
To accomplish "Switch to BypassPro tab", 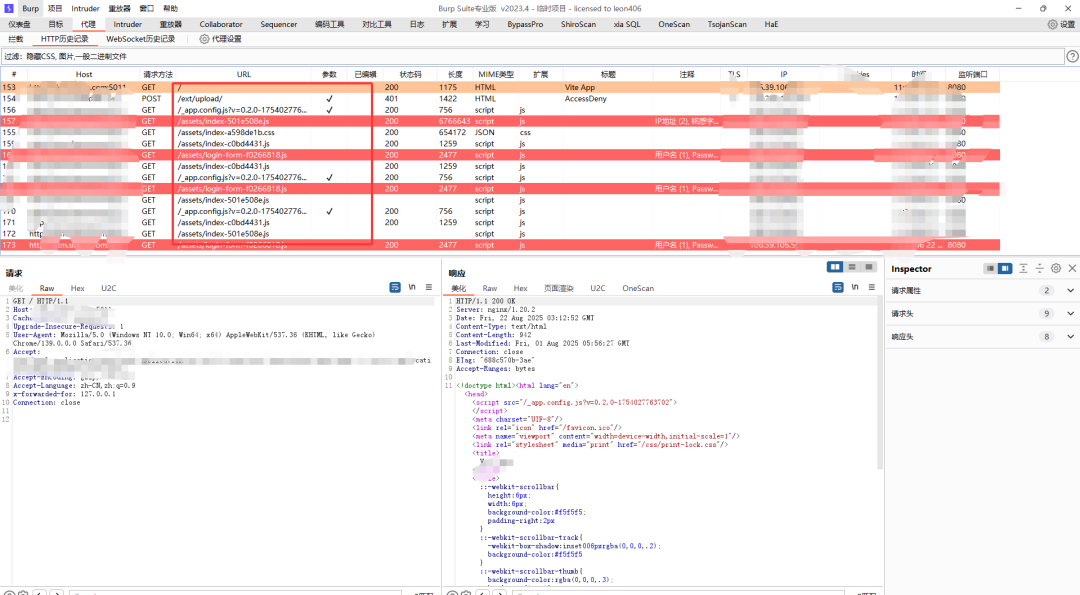I will 525,24.
